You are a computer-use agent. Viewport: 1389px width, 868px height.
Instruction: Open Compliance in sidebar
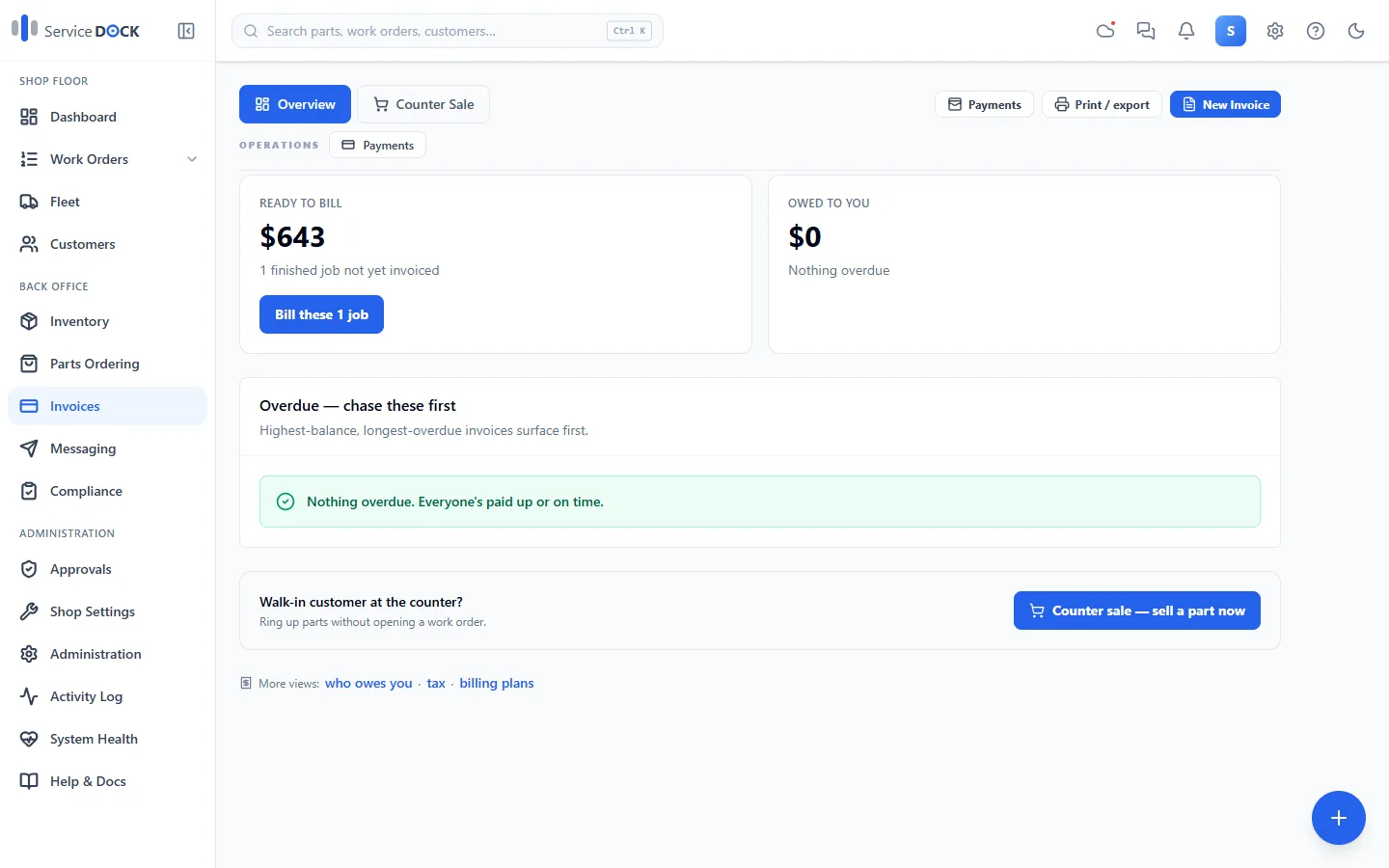coord(108,491)
